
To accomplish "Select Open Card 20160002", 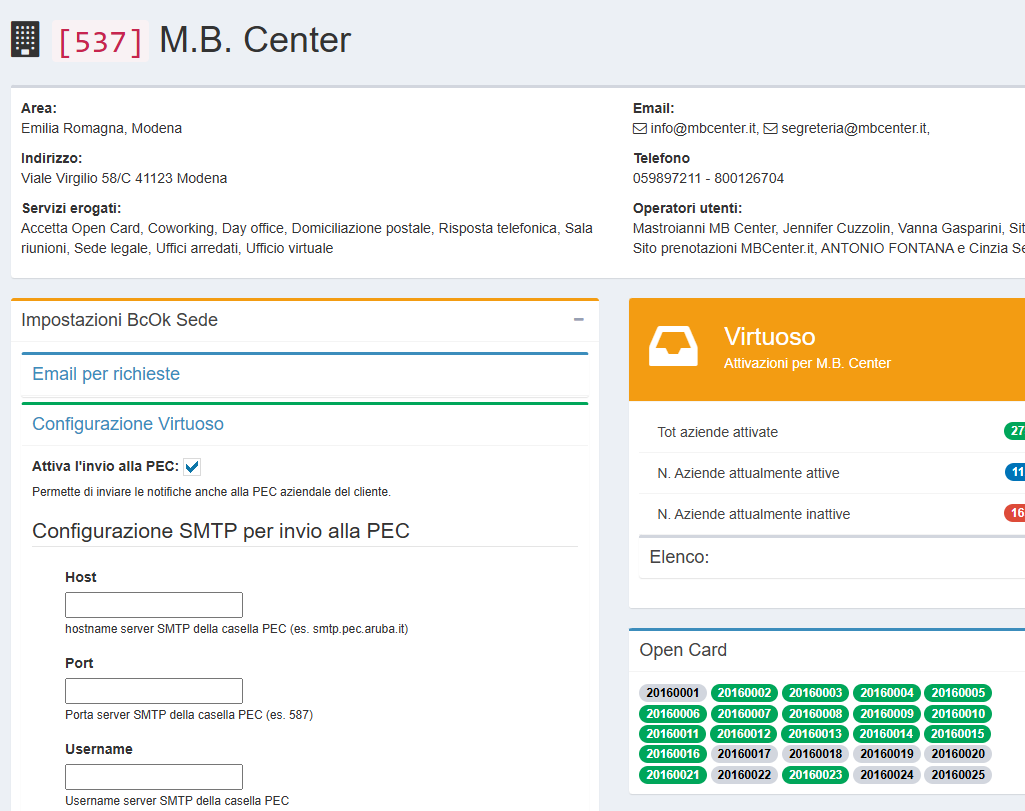I will (x=744, y=693).
